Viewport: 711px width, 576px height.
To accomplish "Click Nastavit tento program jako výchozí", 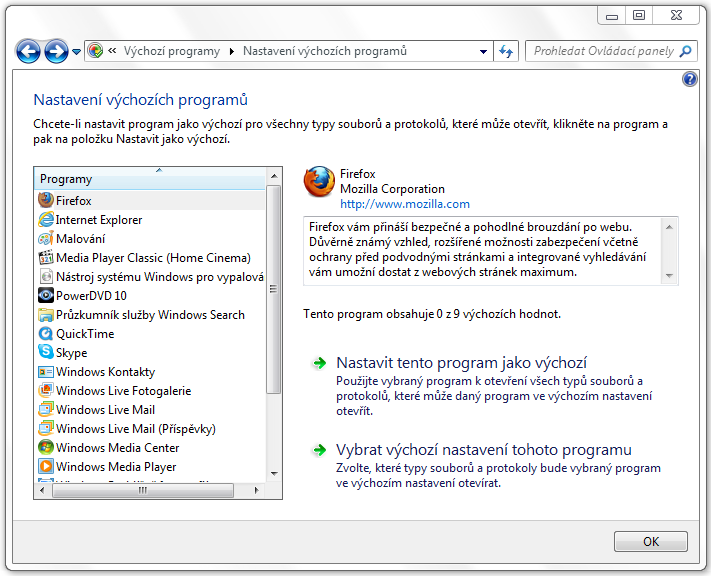I will (461, 363).
